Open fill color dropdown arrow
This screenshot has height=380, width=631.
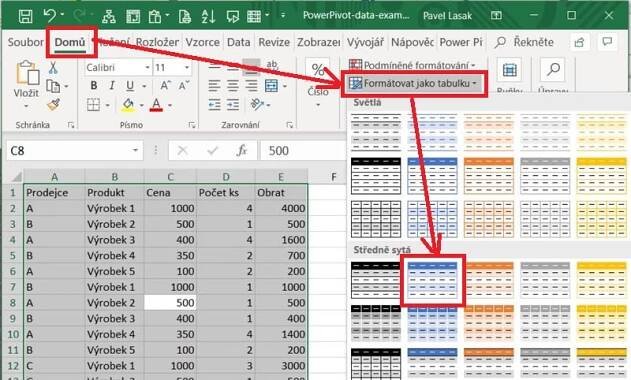[x=141, y=105]
